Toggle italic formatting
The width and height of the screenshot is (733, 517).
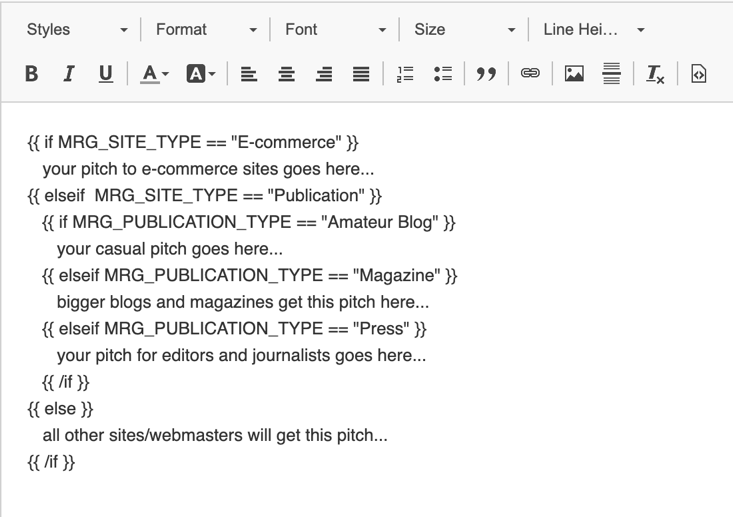point(69,74)
